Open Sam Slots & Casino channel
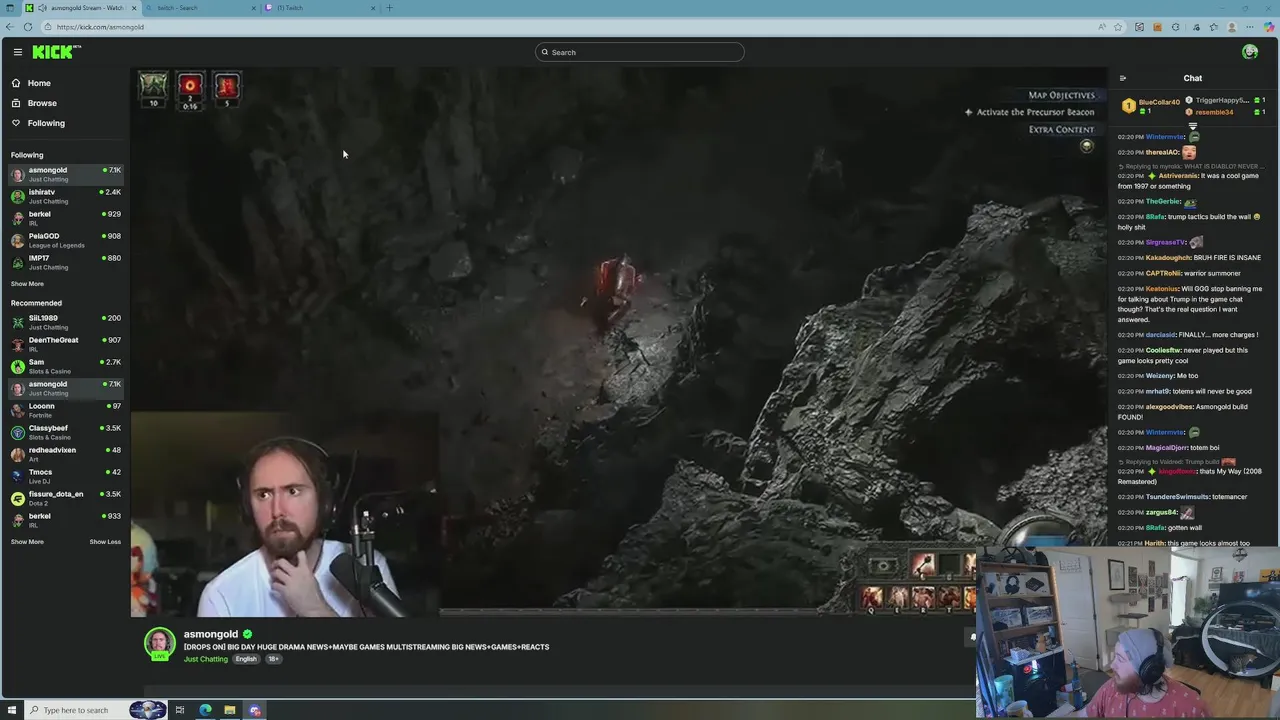The height and width of the screenshot is (720, 1280). 65,366
